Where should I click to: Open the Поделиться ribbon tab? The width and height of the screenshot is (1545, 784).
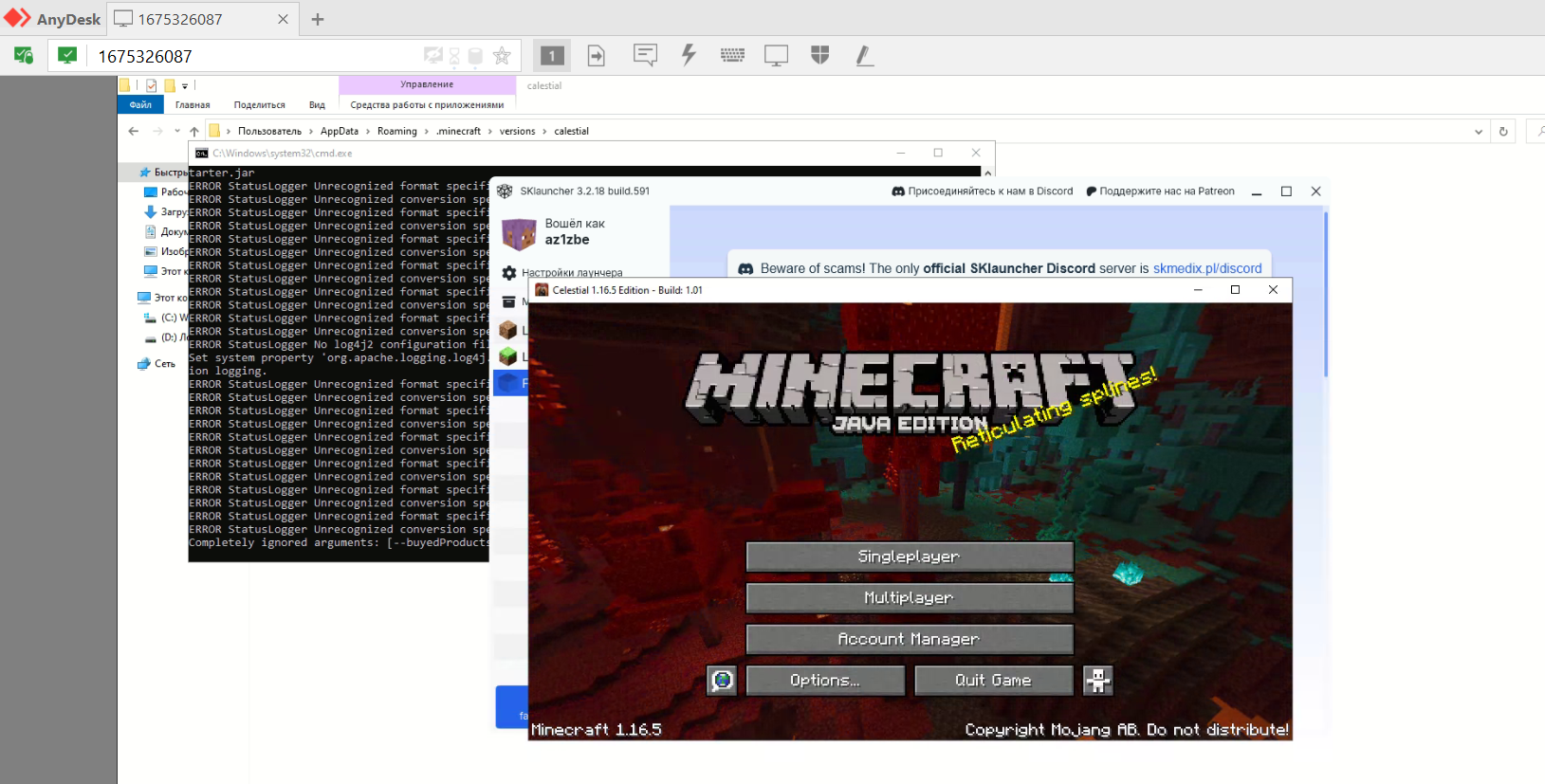tap(259, 105)
